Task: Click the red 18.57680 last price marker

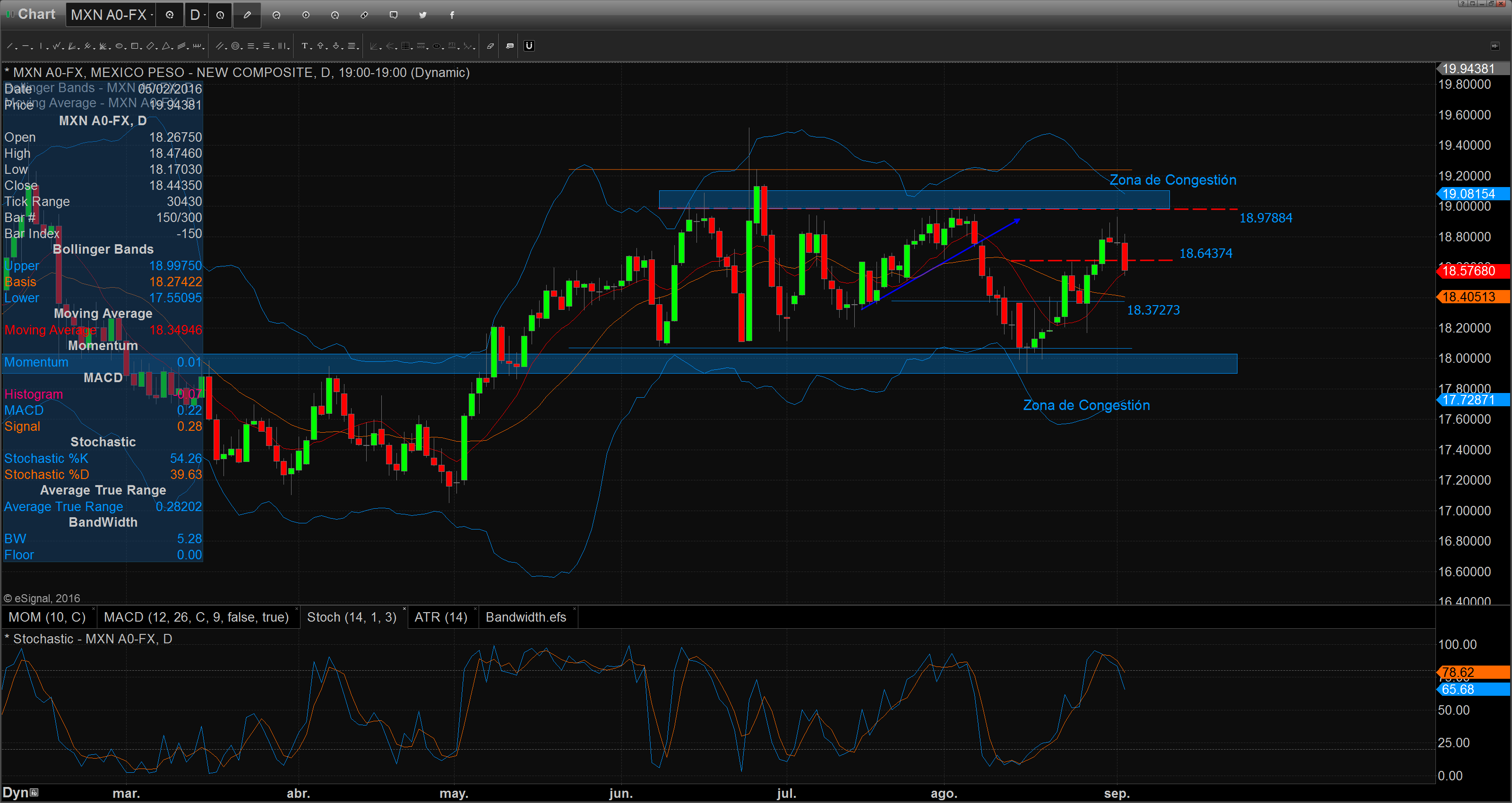Action: pos(1473,271)
